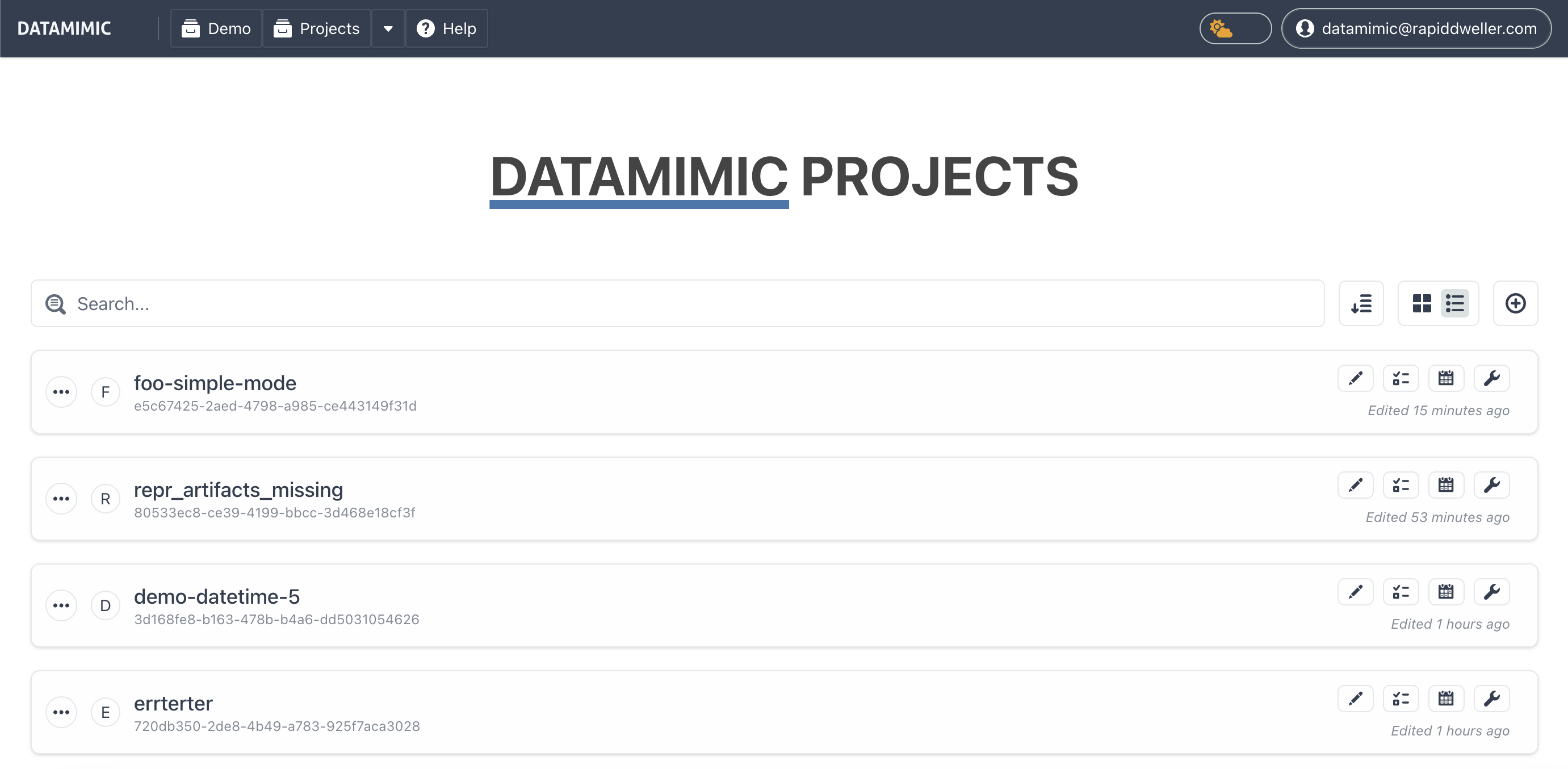Click the sort order icon
Image resolution: width=1568 pixels, height=769 pixels.
click(x=1360, y=303)
